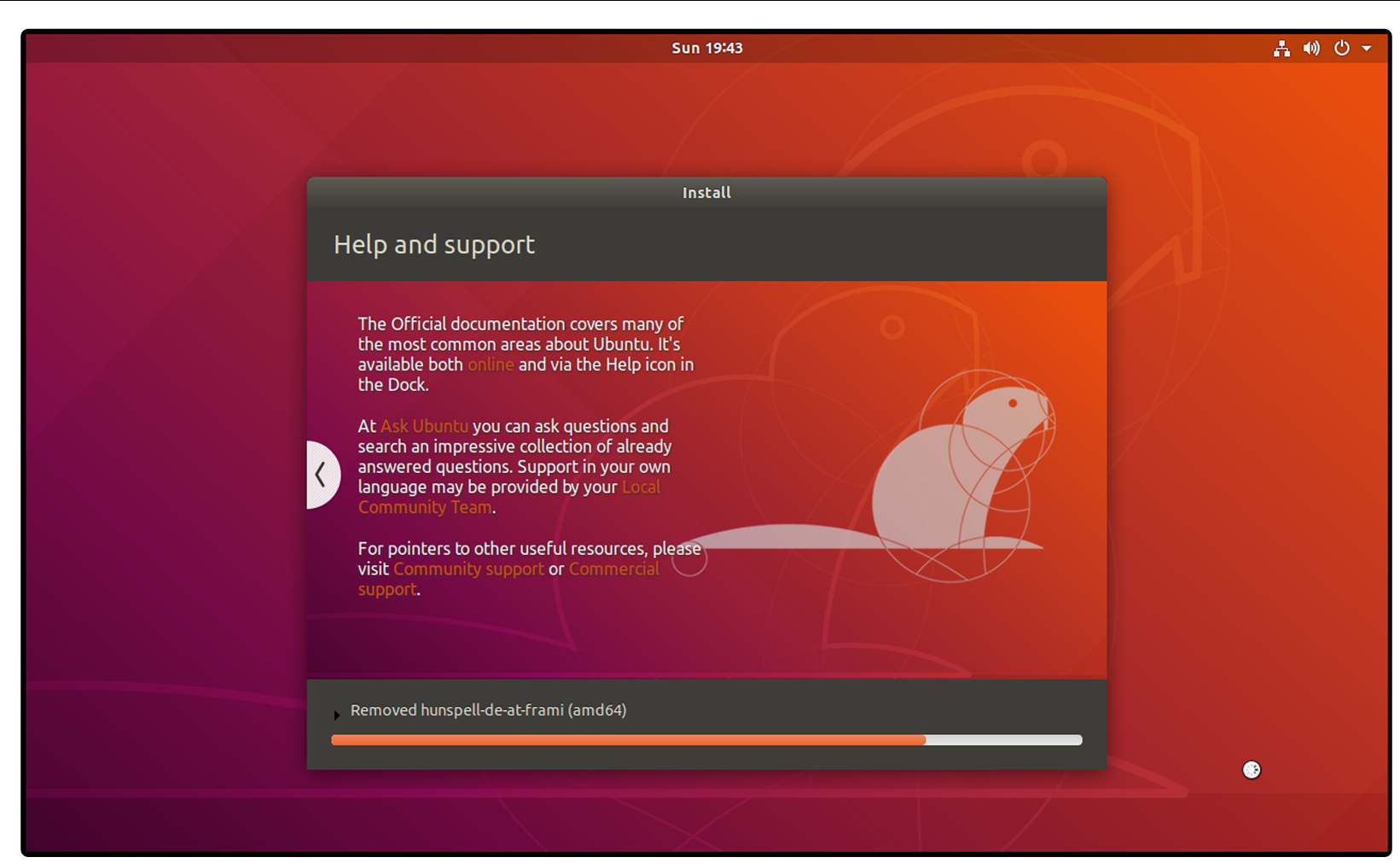Click 'Removed hunspell-de-at-frami (amd64)' status text
Image resolution: width=1400 pixels, height=863 pixels.
(488, 710)
